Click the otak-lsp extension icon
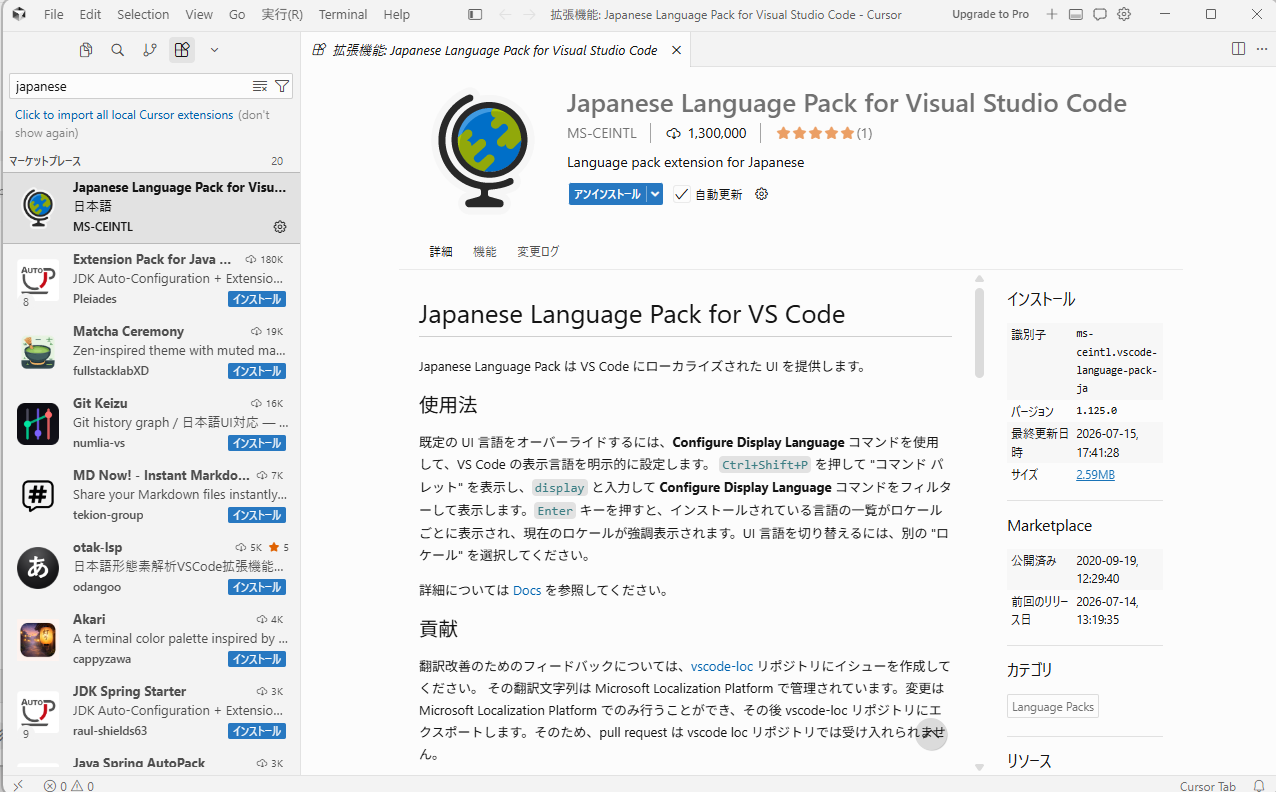The height and width of the screenshot is (792, 1276). [x=38, y=567]
